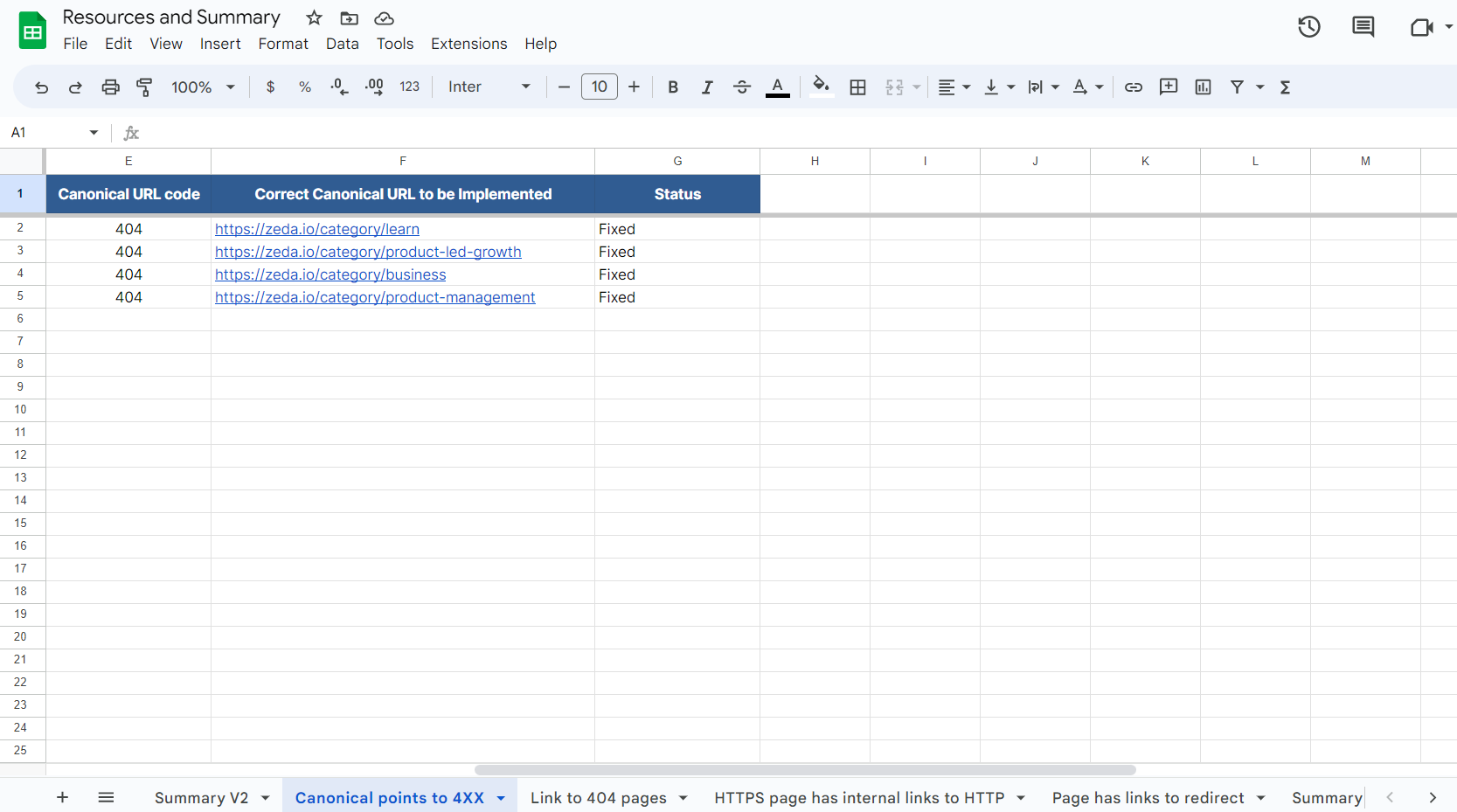This screenshot has height=812, width=1457.
Task: Toggle strikethrough formatting
Action: click(741, 87)
